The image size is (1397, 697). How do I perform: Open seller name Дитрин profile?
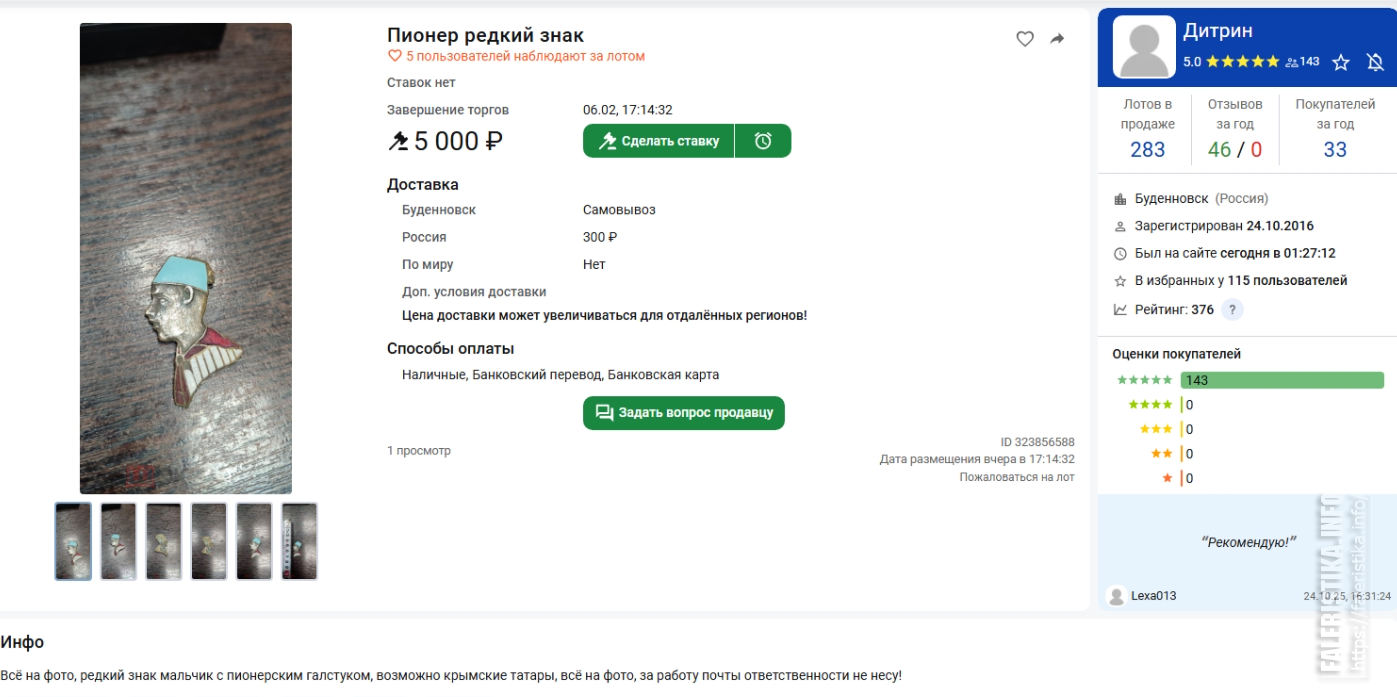1217,31
